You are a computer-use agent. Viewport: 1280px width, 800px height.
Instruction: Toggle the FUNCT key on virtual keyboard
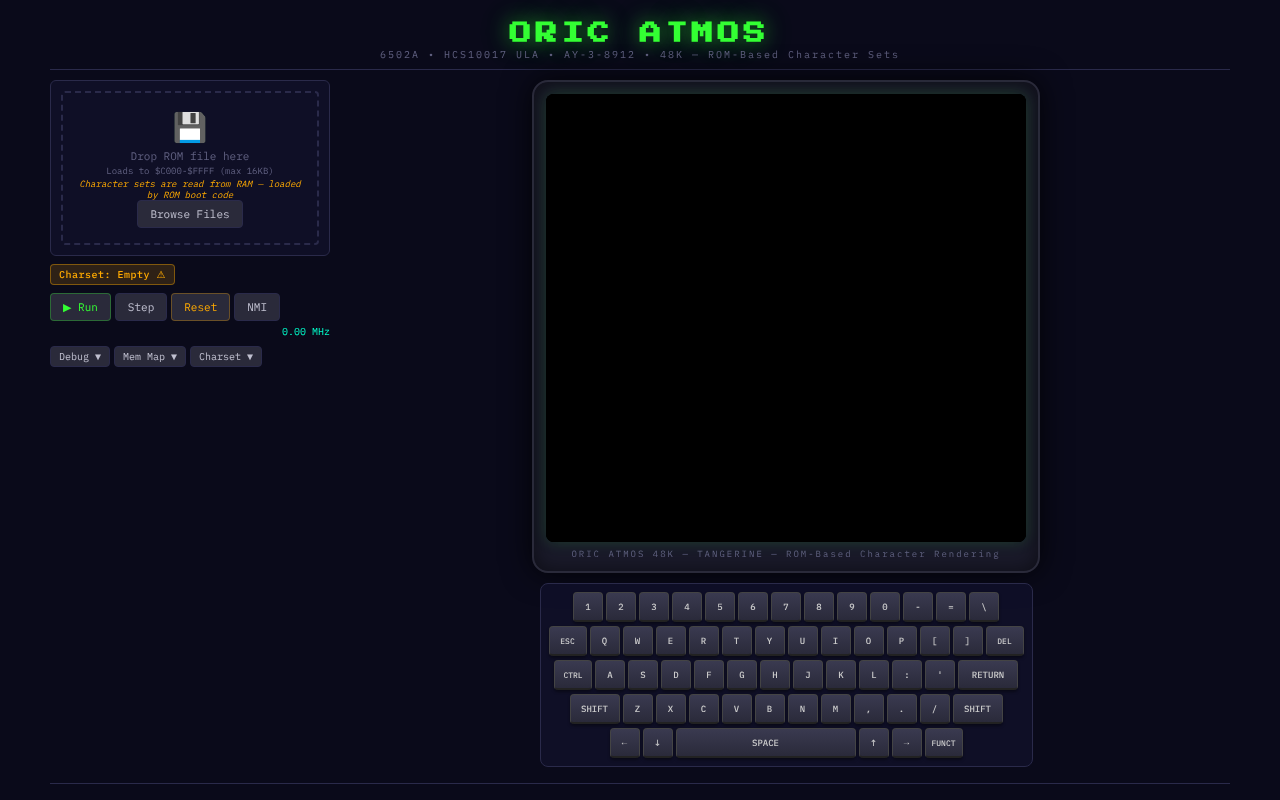[x=943, y=742]
